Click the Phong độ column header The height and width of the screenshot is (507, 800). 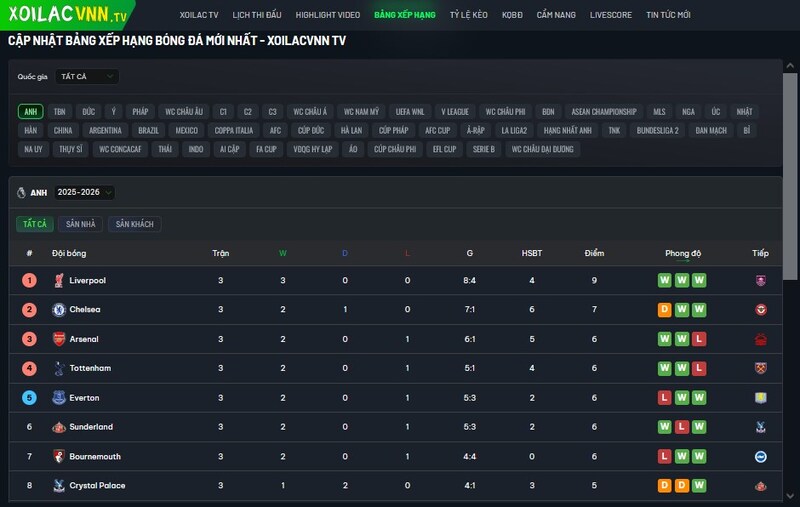[683, 254]
